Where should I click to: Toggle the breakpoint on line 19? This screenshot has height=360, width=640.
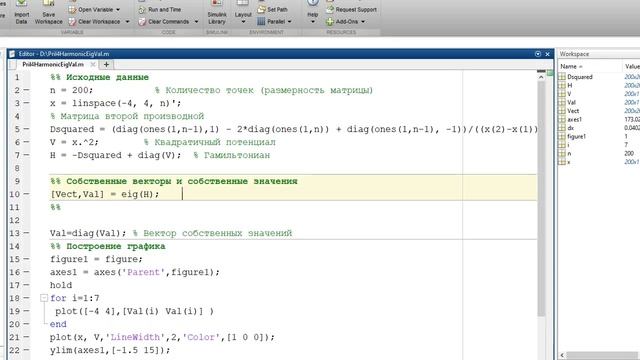[26, 311]
